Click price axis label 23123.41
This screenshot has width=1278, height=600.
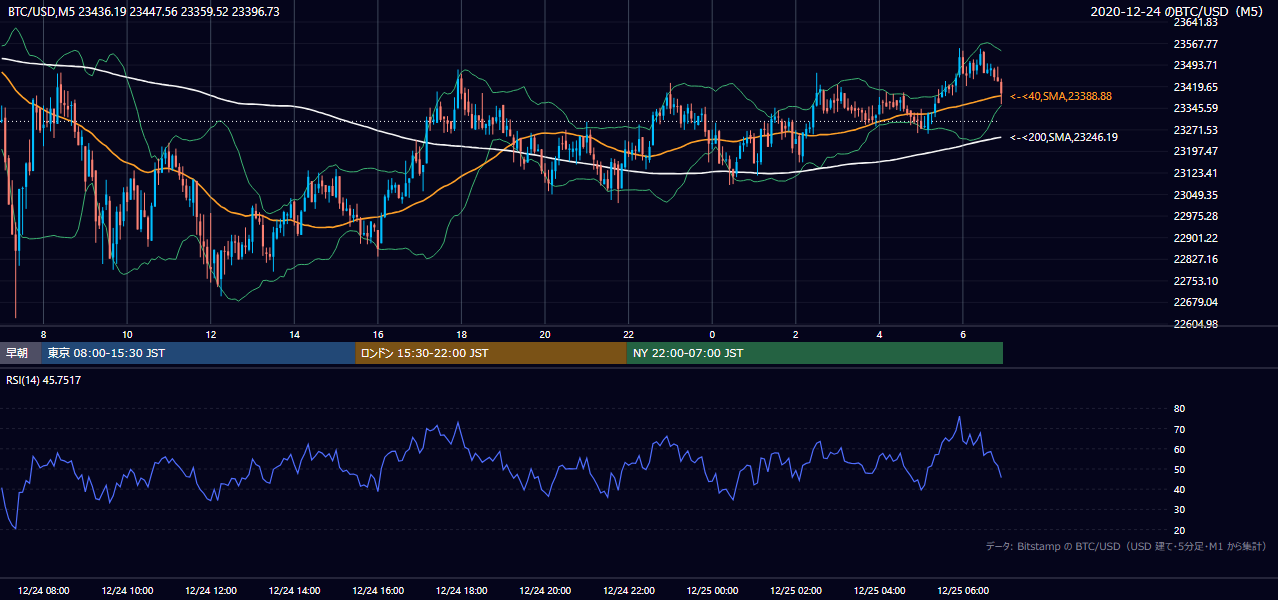tap(1195, 173)
